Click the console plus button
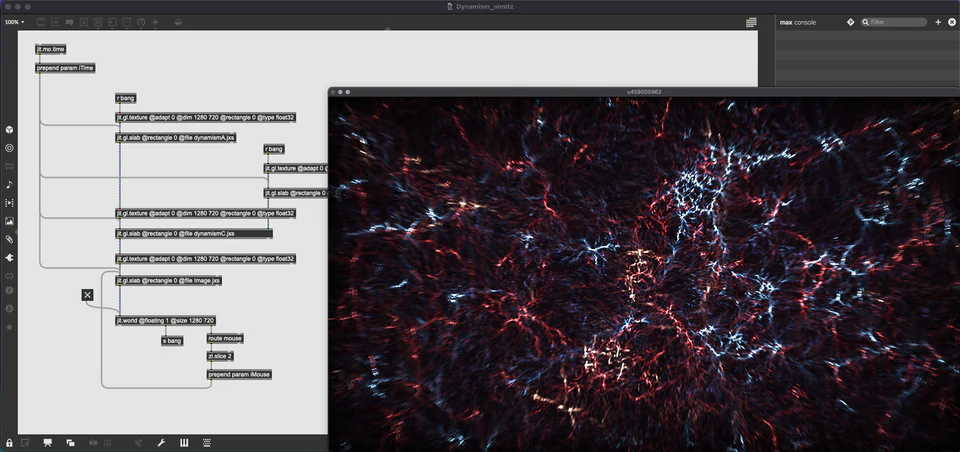960x452 pixels. [x=938, y=22]
